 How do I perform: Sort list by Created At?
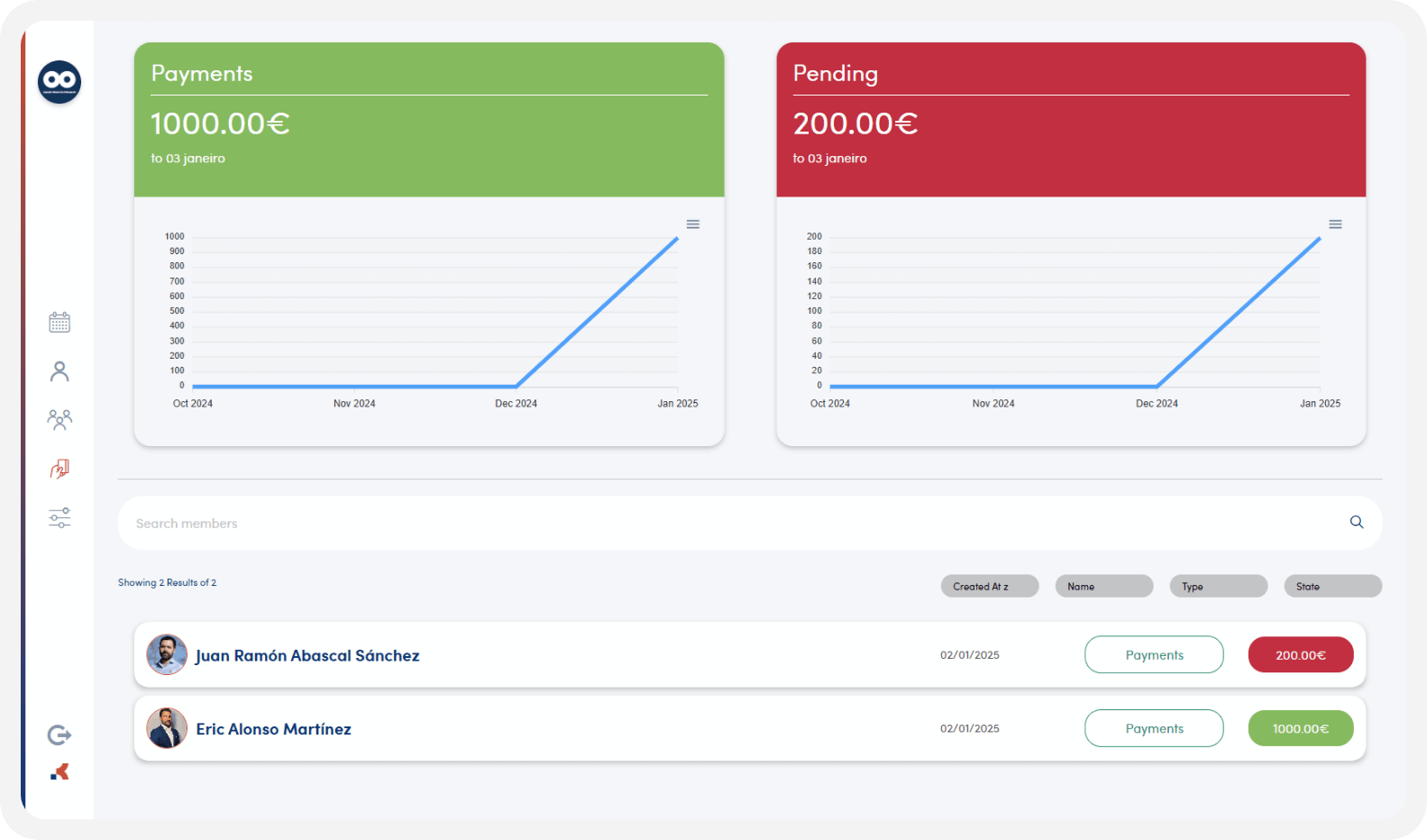point(989,587)
